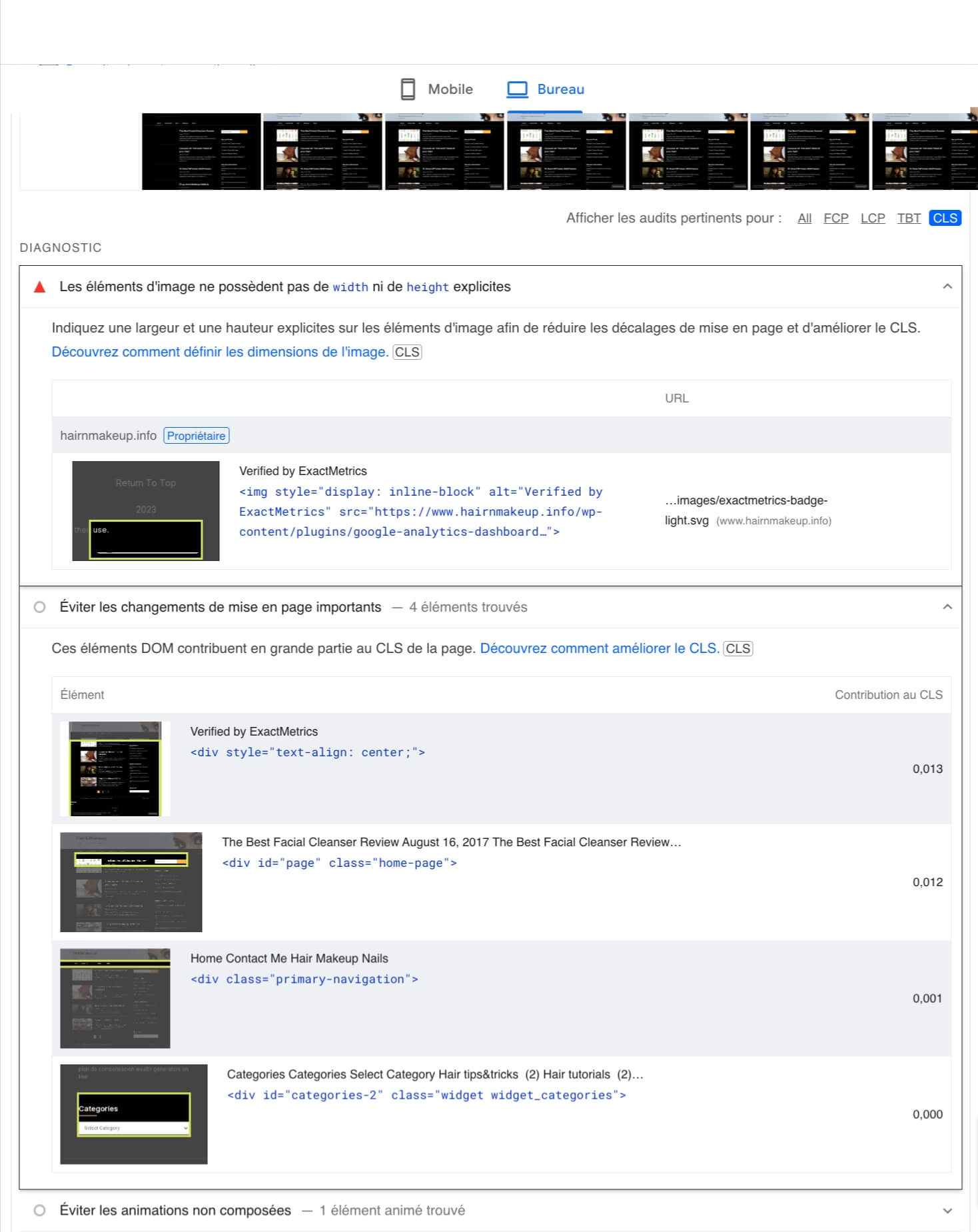978x1232 pixels.
Task: Open thumbnail for the home-page div element
Action: pos(131,882)
